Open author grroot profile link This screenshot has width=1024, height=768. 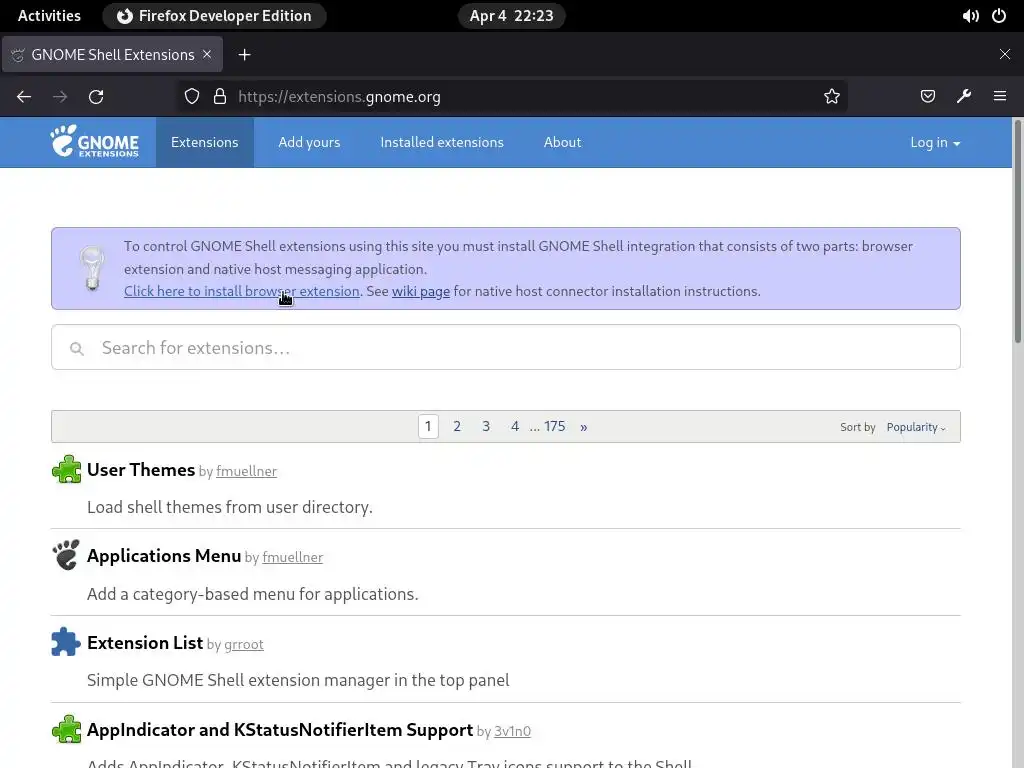click(x=244, y=645)
